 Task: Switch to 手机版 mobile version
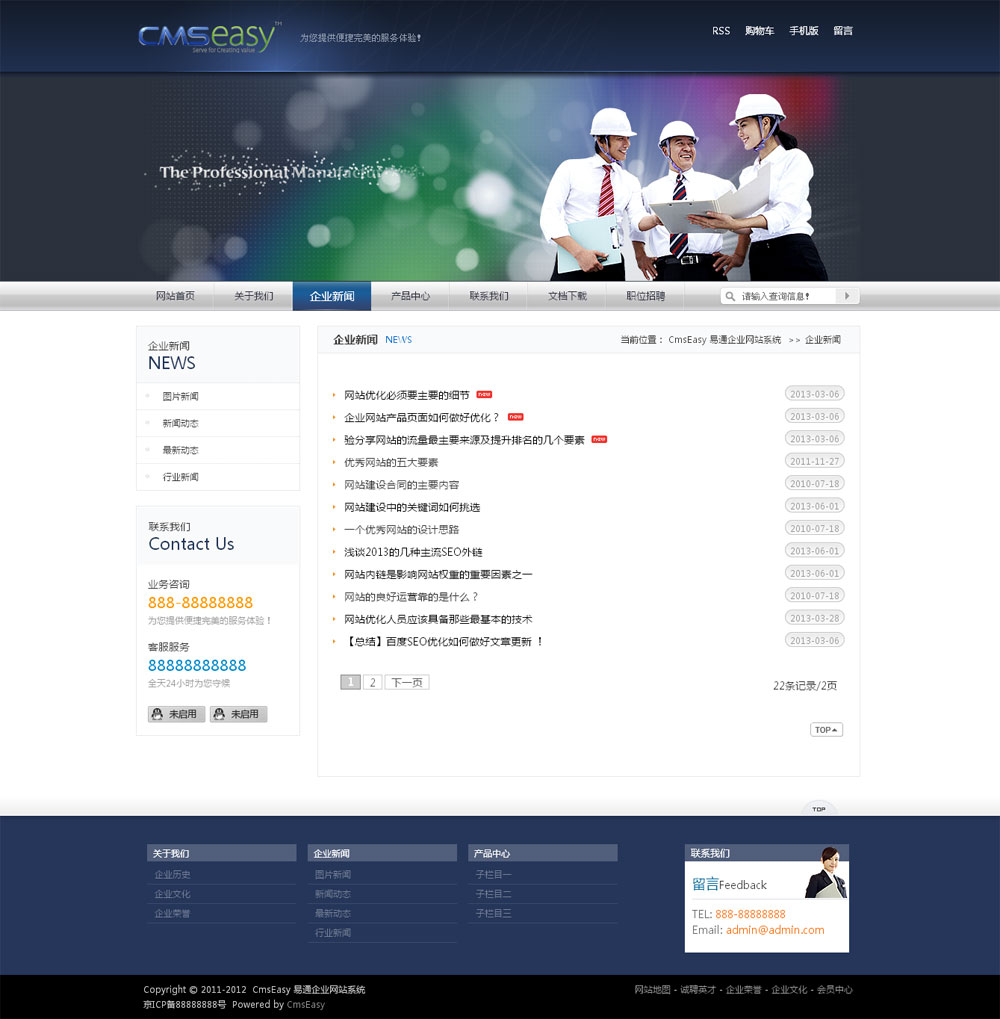click(x=803, y=31)
